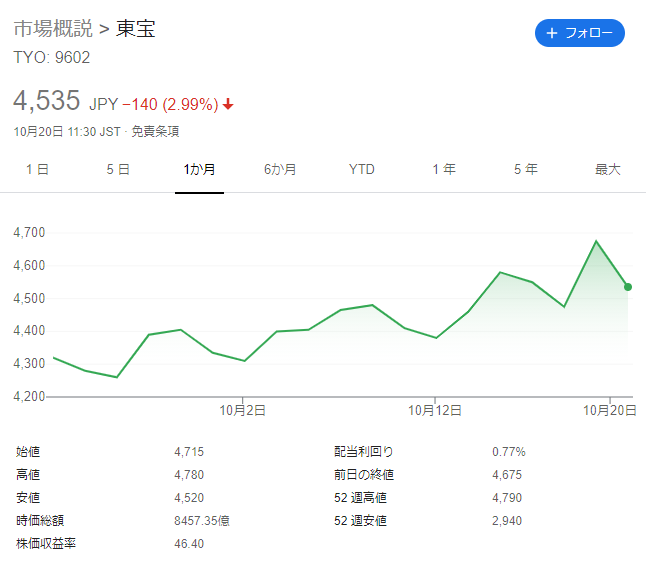Click the red down arrow beside the price change
The width and height of the screenshot is (646, 572).
[228, 104]
